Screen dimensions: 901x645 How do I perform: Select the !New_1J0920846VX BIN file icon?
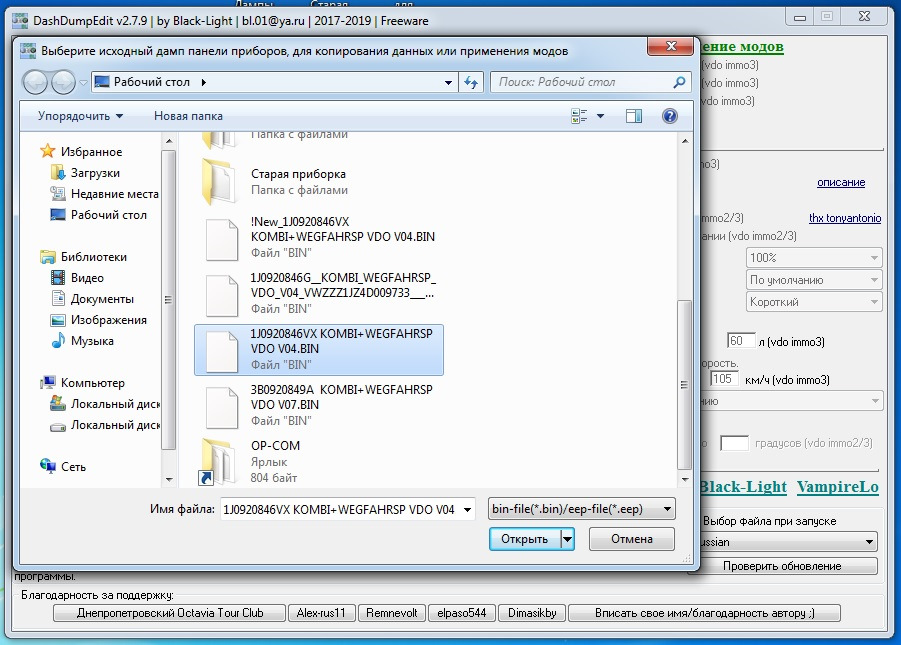222,240
